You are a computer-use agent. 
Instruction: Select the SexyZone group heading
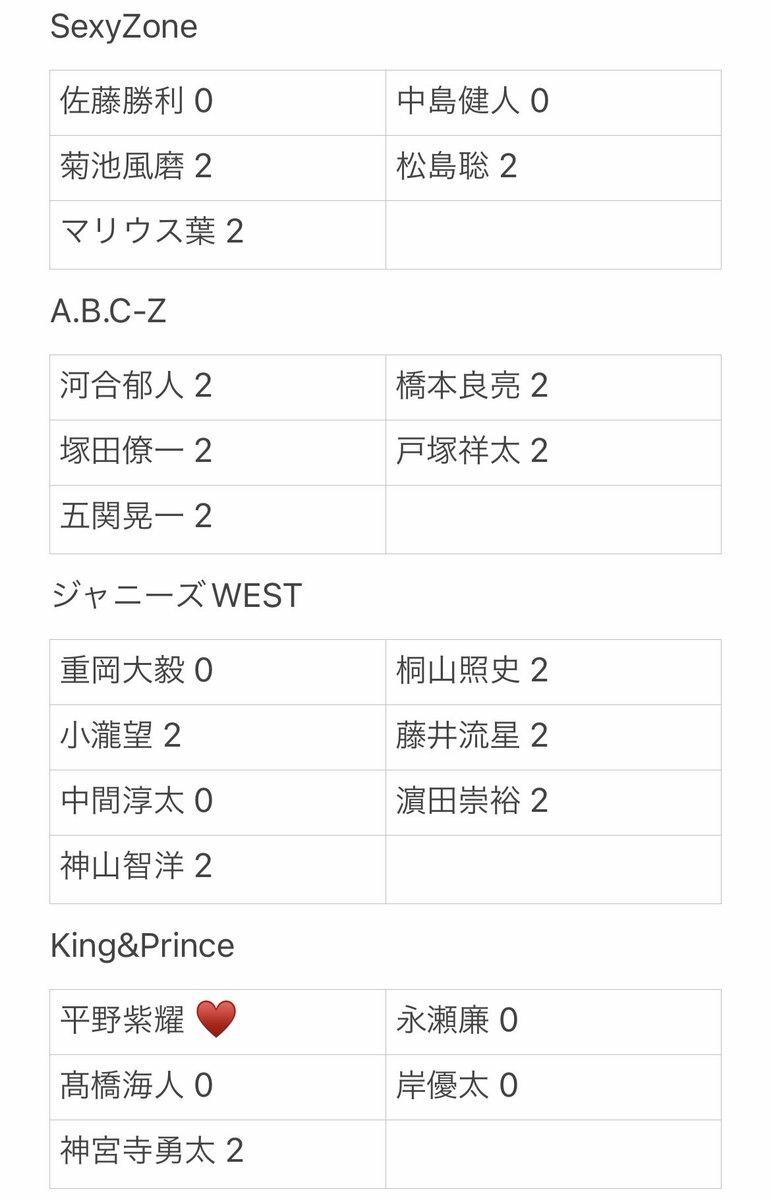click(124, 27)
